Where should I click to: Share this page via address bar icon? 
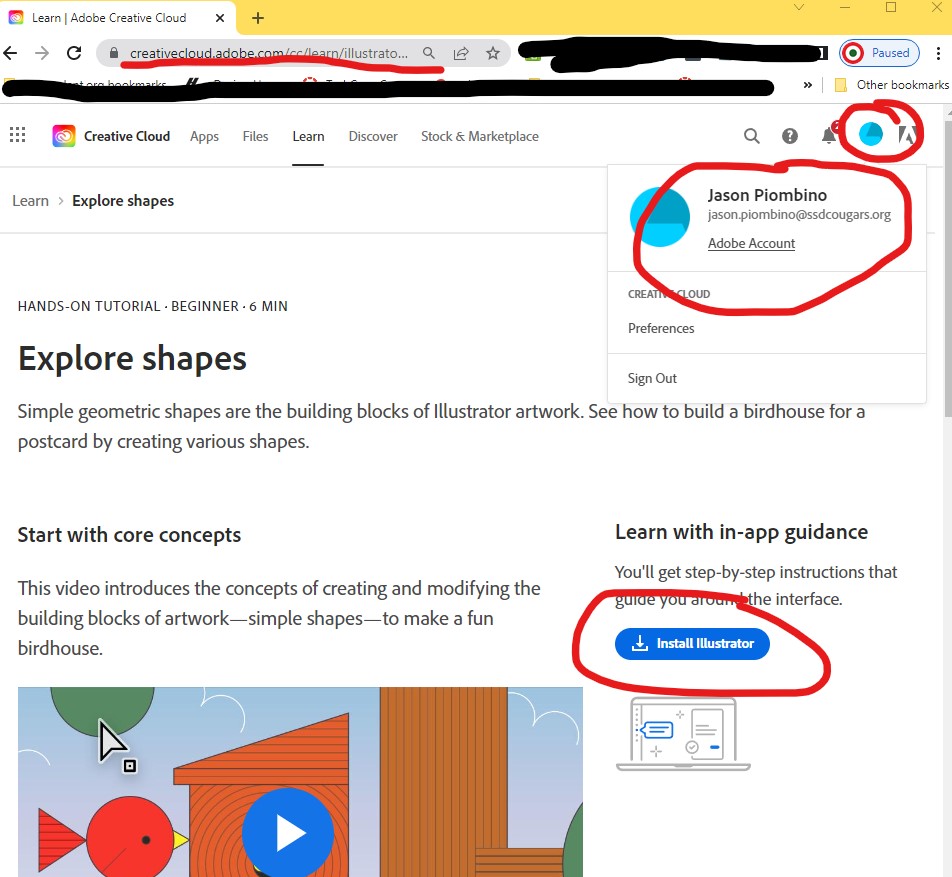tap(461, 53)
